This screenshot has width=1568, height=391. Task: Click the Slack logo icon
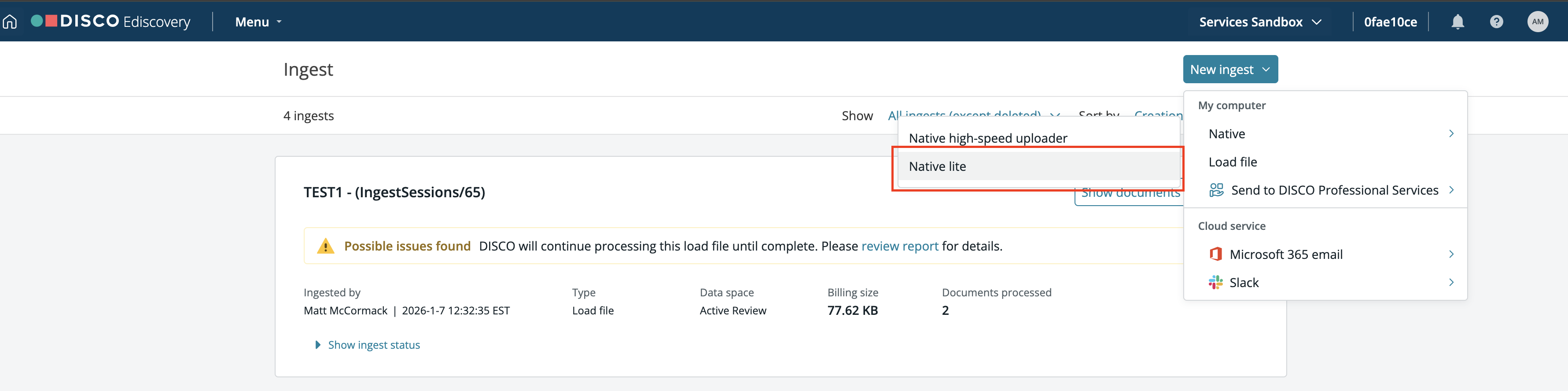[1215, 282]
